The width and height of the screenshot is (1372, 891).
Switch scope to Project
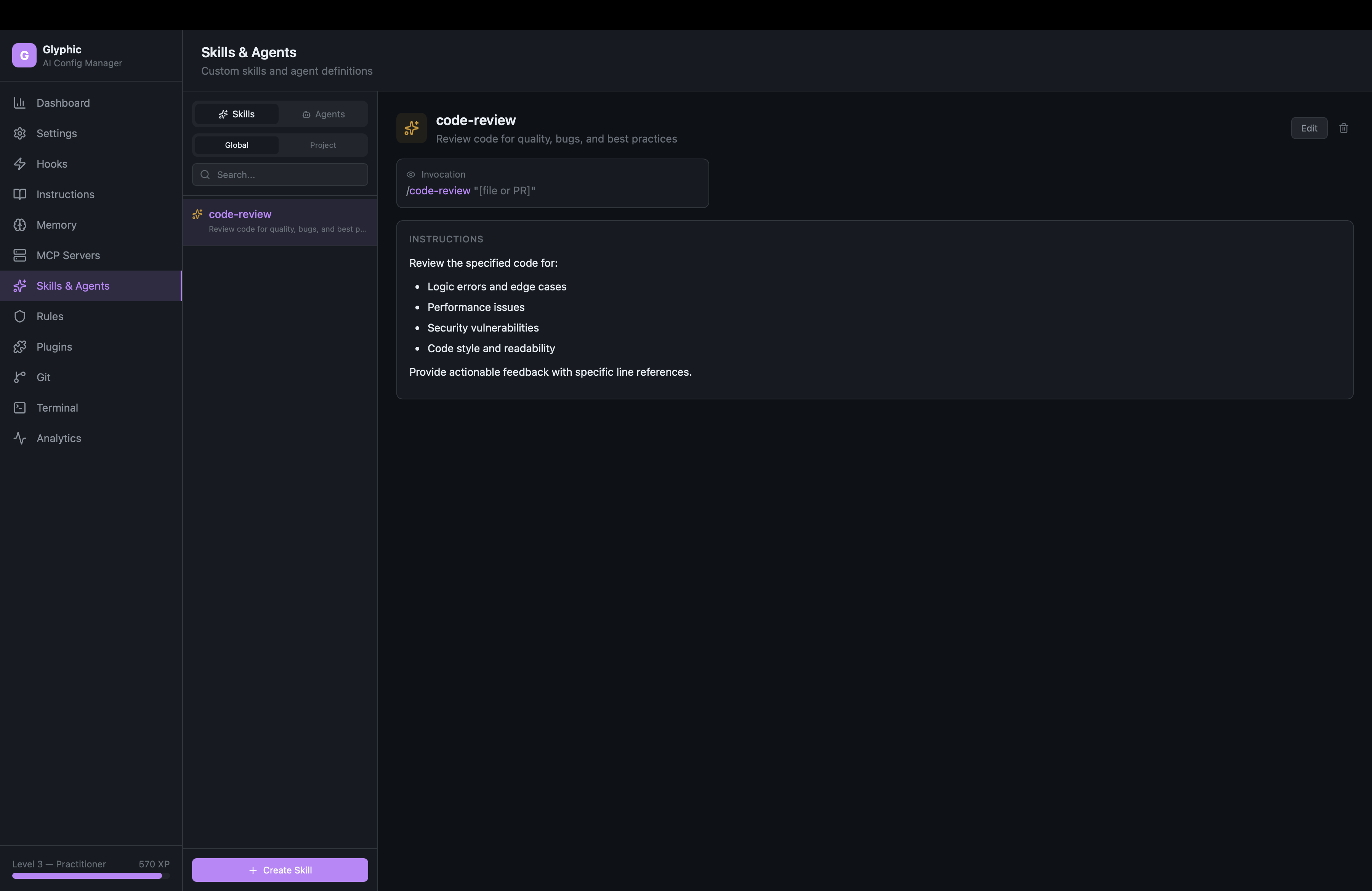coord(323,145)
